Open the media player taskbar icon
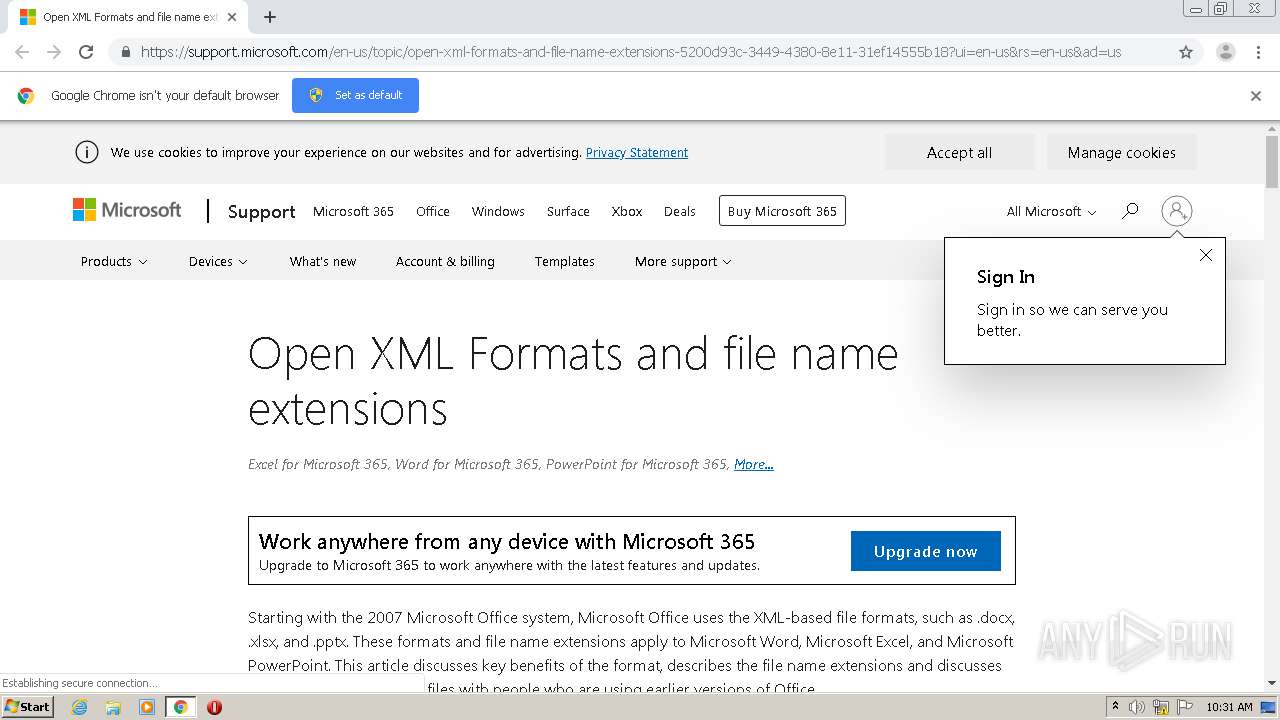This screenshot has width=1280, height=720. coord(147,707)
